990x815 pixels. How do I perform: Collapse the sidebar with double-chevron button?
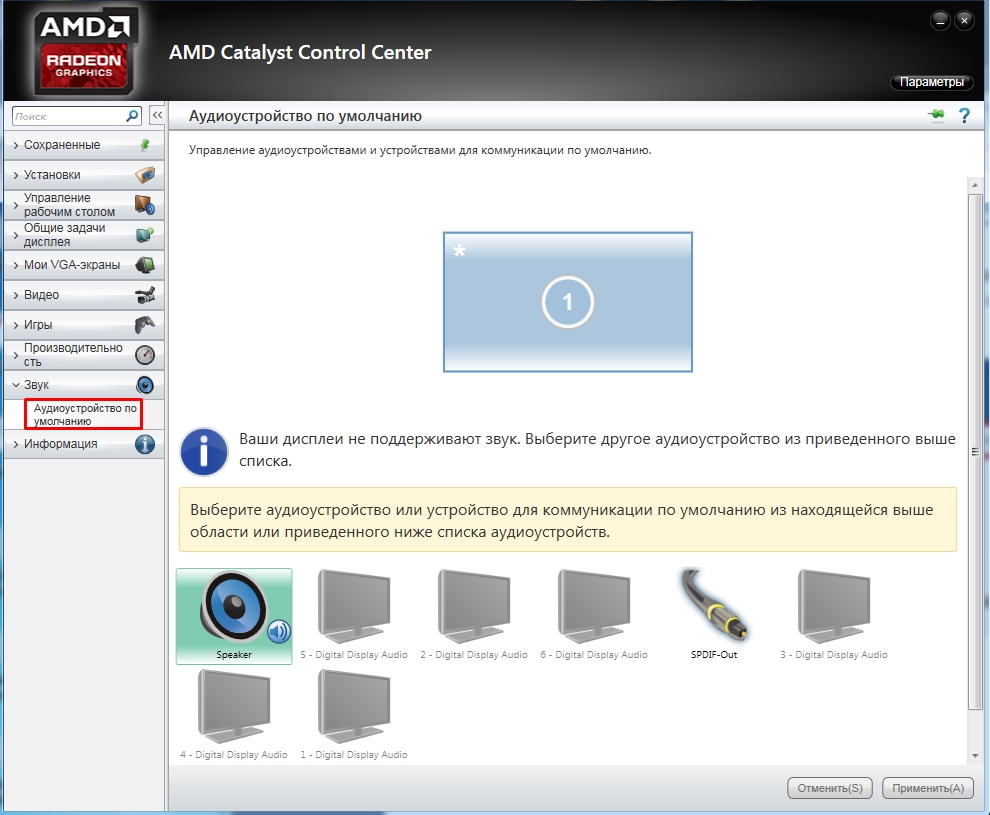click(x=157, y=116)
